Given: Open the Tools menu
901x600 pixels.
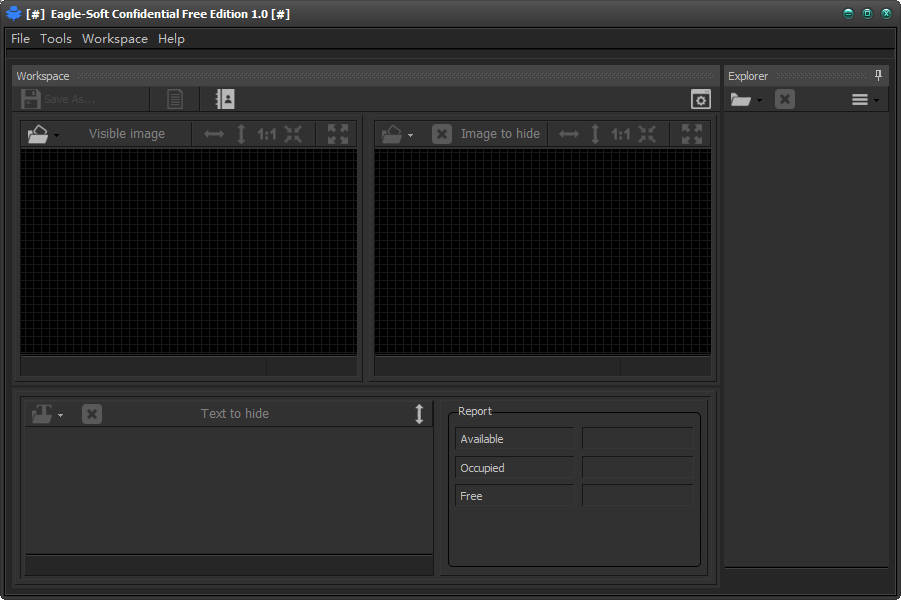Looking at the screenshot, I should click(56, 39).
